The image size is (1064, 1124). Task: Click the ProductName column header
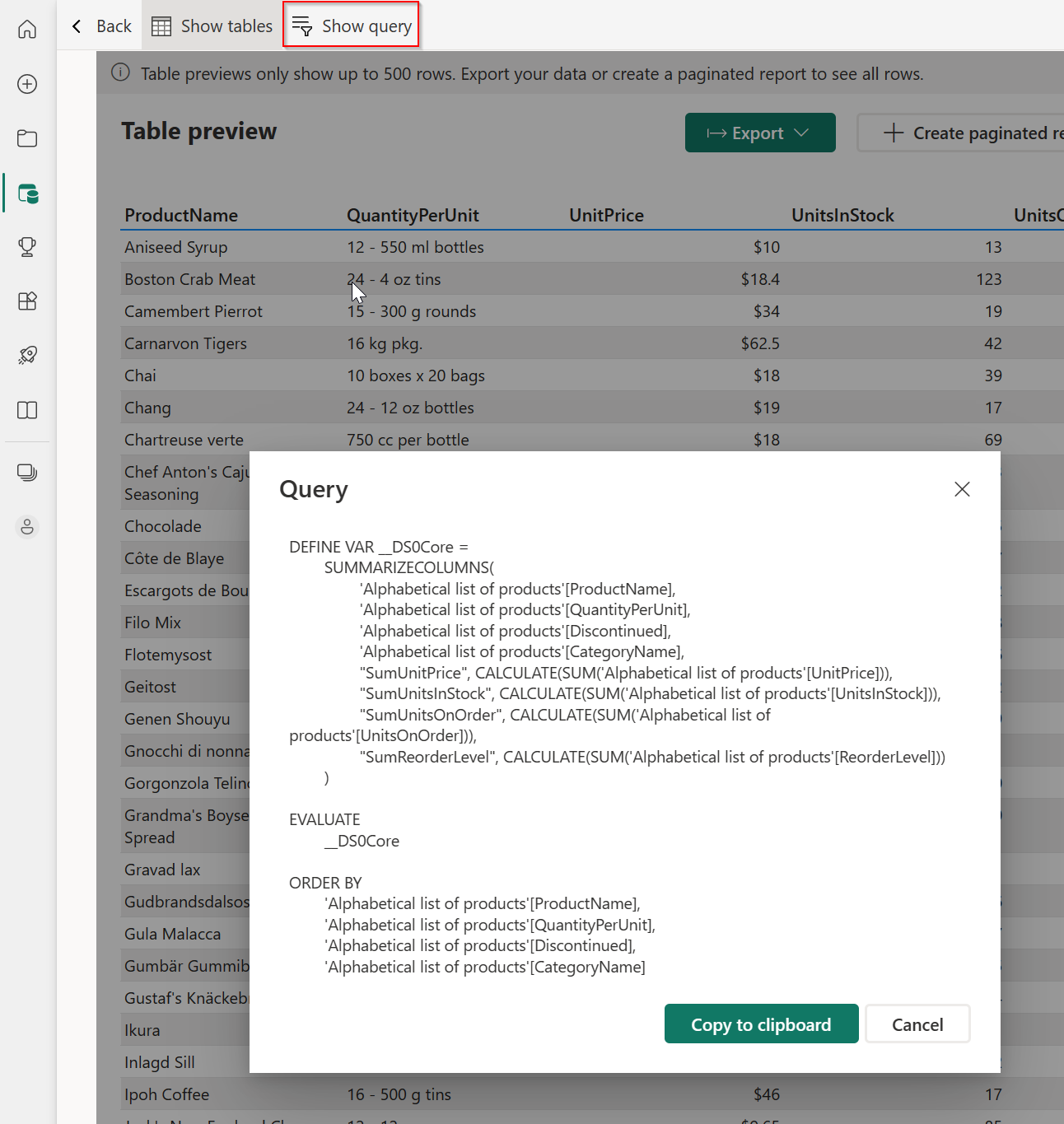tap(181, 215)
